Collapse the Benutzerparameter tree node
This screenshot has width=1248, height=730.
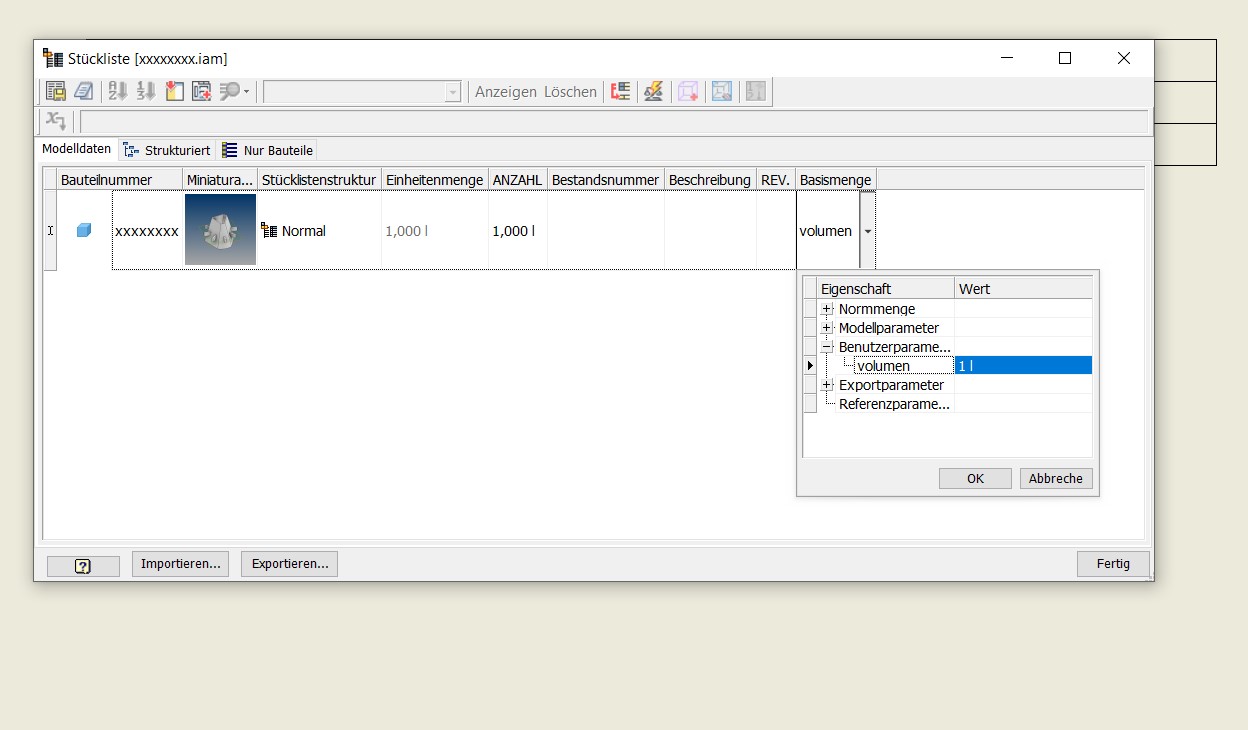tap(827, 347)
